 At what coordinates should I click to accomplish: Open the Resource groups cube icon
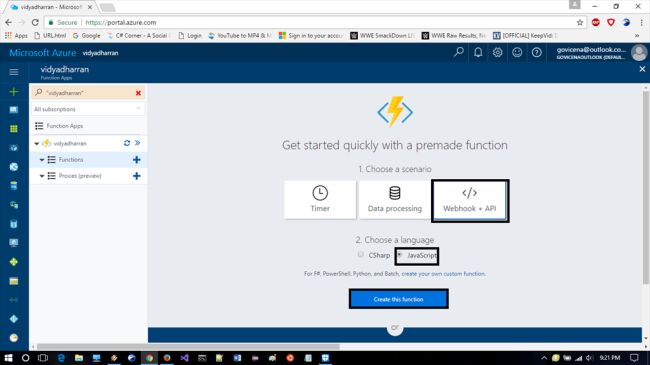(14, 148)
